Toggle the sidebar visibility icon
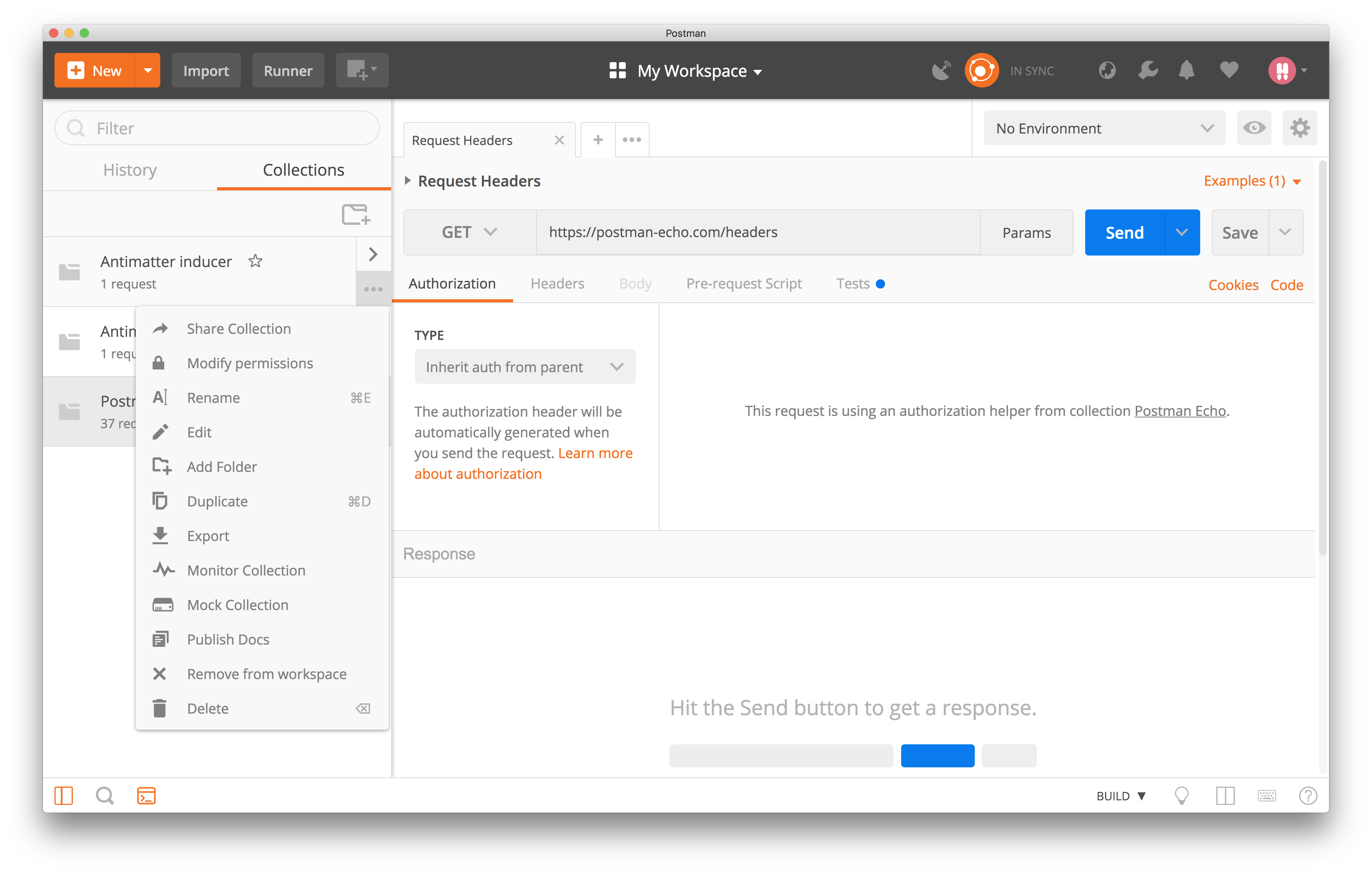Viewport: 1372px width, 874px height. 63,795
